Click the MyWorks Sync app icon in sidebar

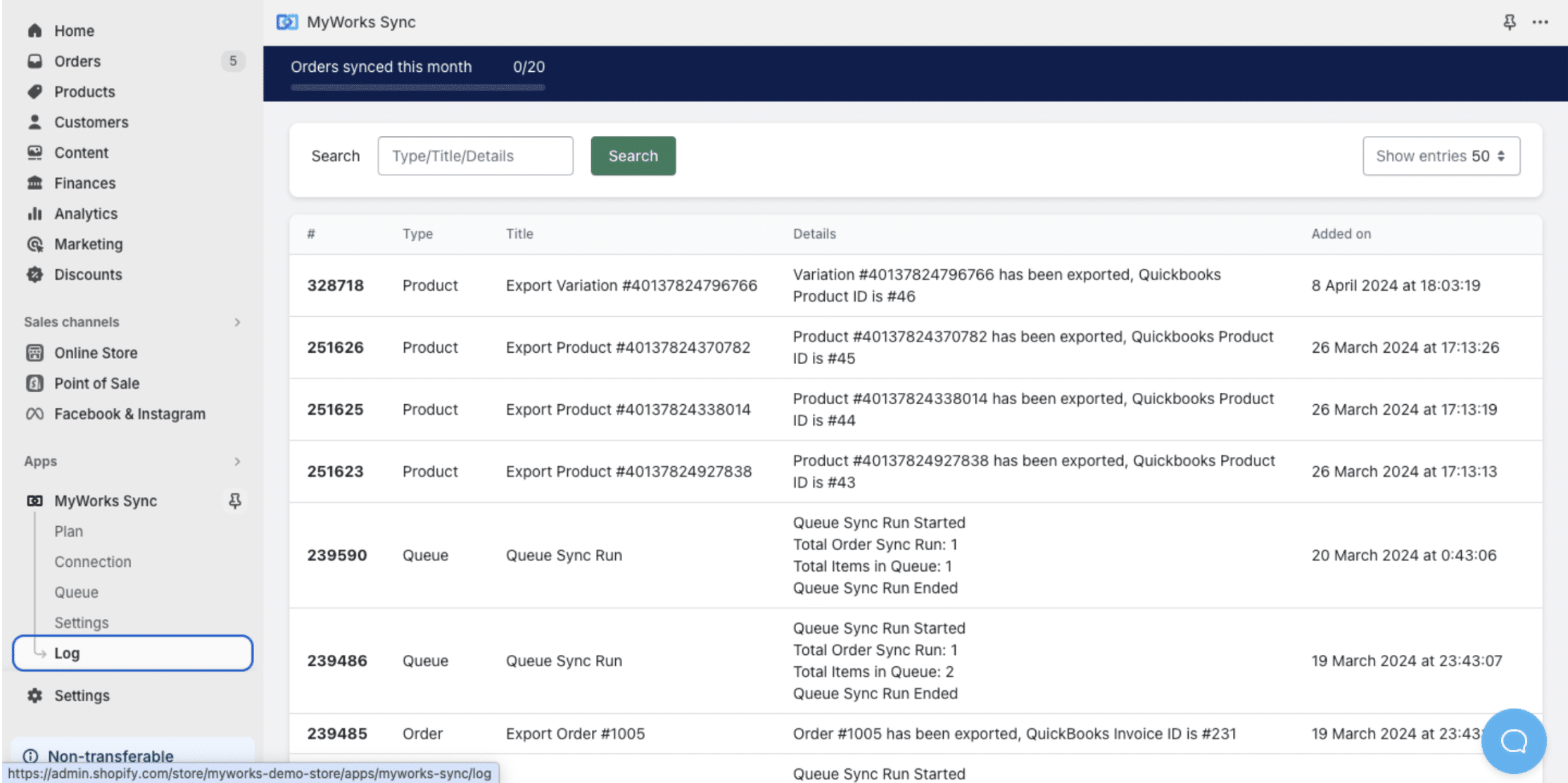point(34,501)
